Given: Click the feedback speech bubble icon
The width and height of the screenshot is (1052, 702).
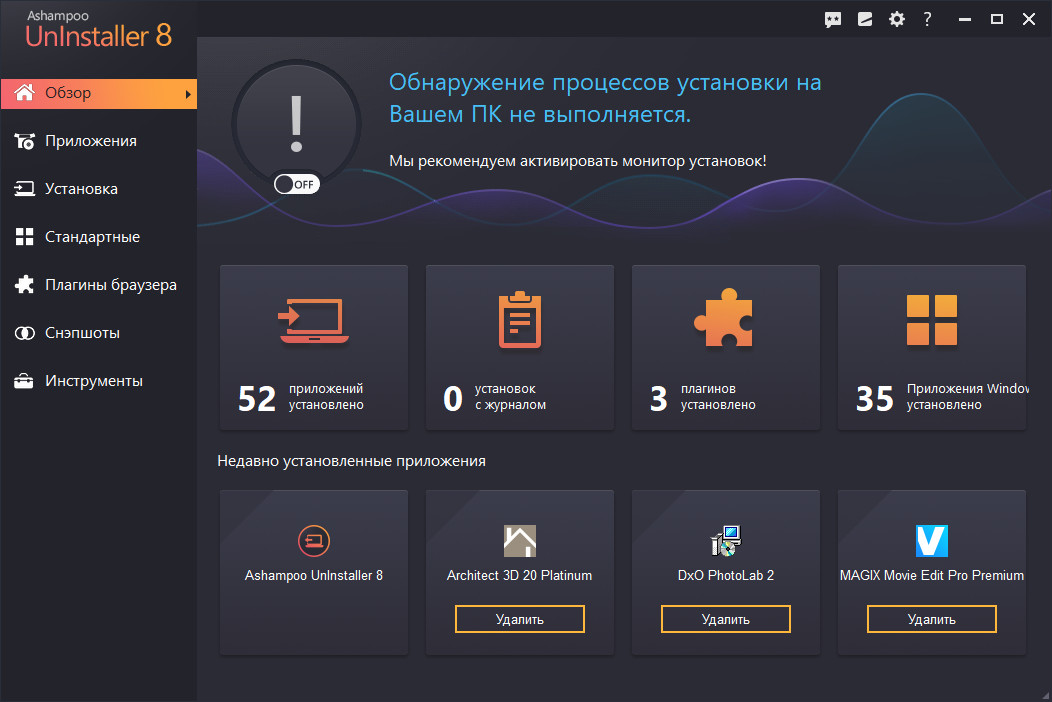Looking at the screenshot, I should coord(832,19).
